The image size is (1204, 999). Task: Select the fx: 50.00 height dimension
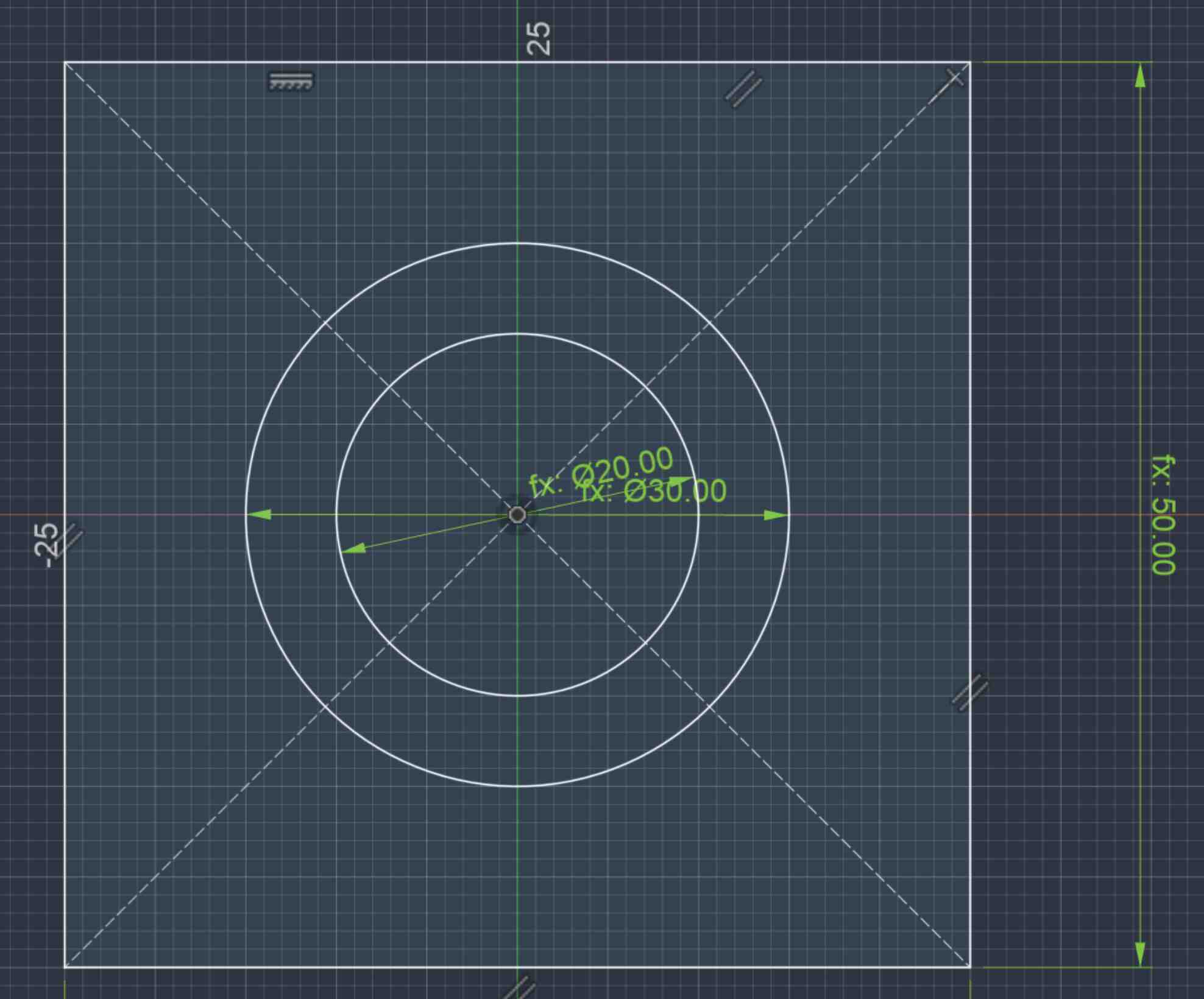pos(1164,515)
